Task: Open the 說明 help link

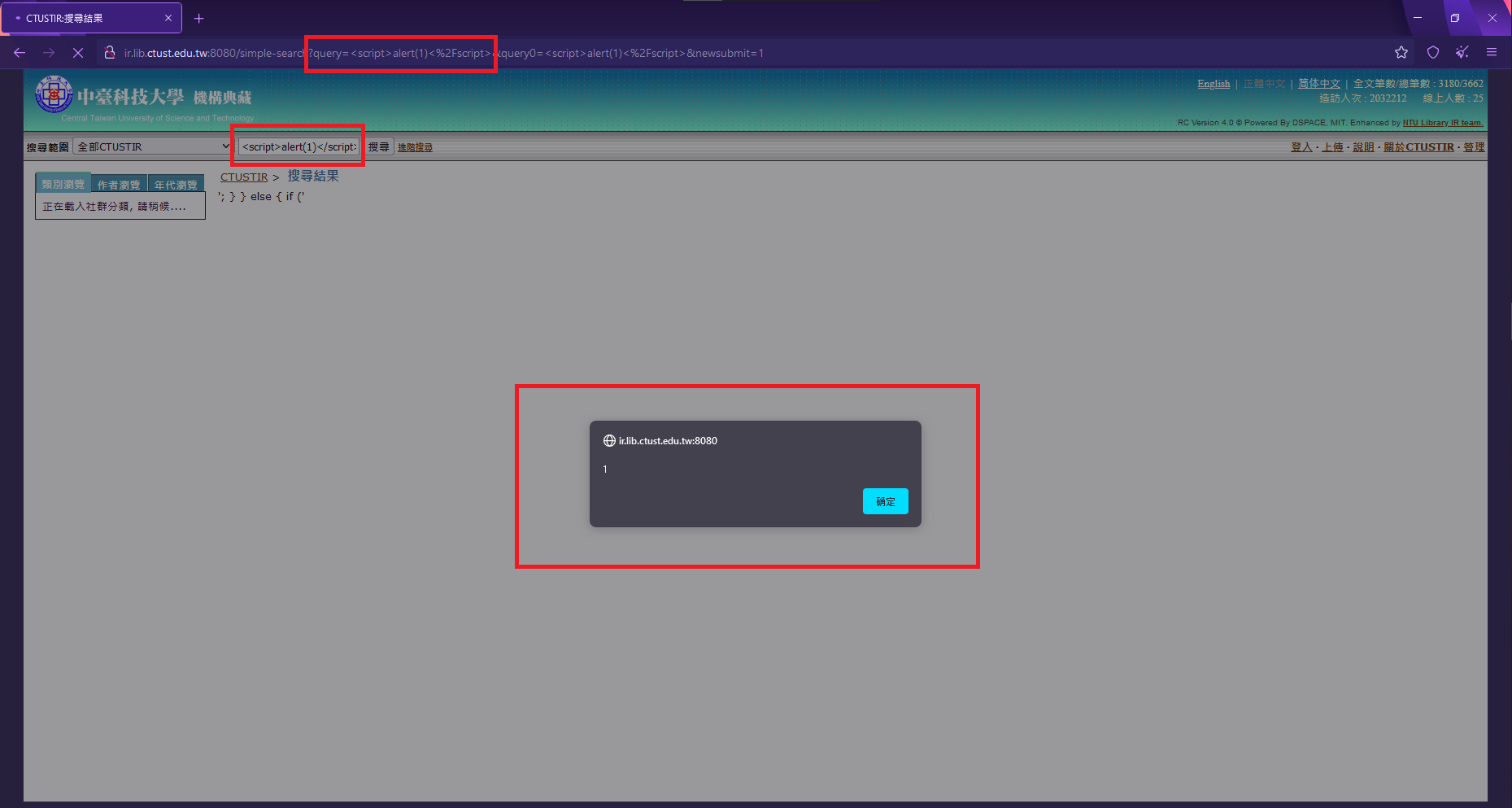Action: click(1363, 147)
